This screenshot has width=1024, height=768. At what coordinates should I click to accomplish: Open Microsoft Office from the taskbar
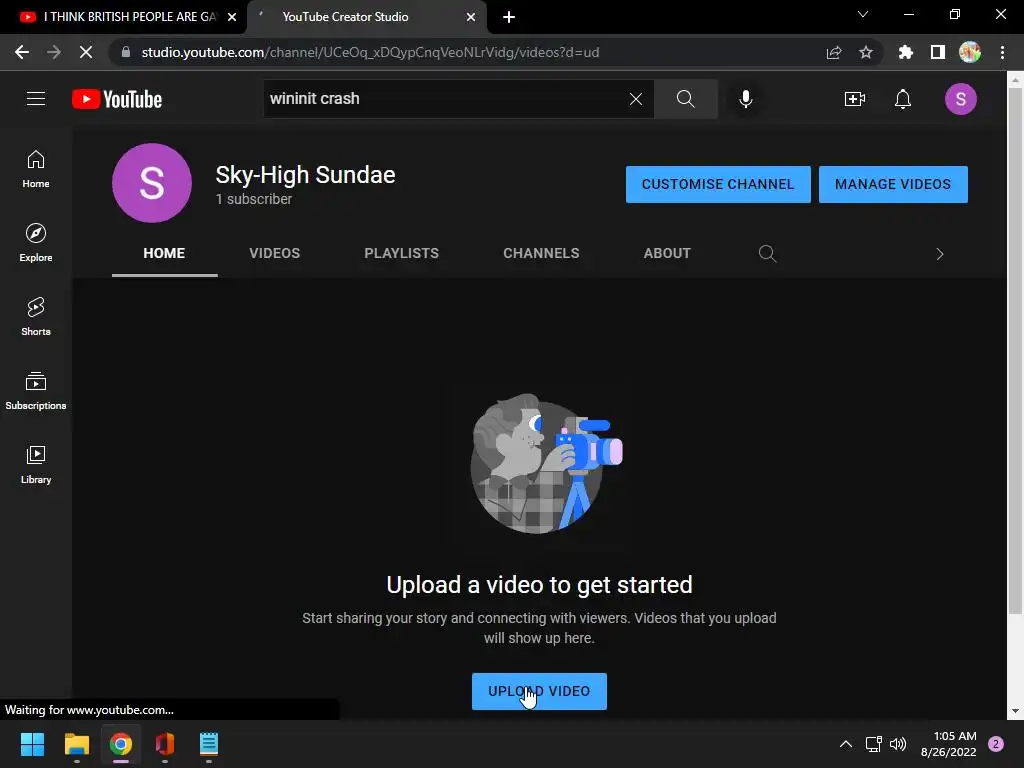pos(165,744)
